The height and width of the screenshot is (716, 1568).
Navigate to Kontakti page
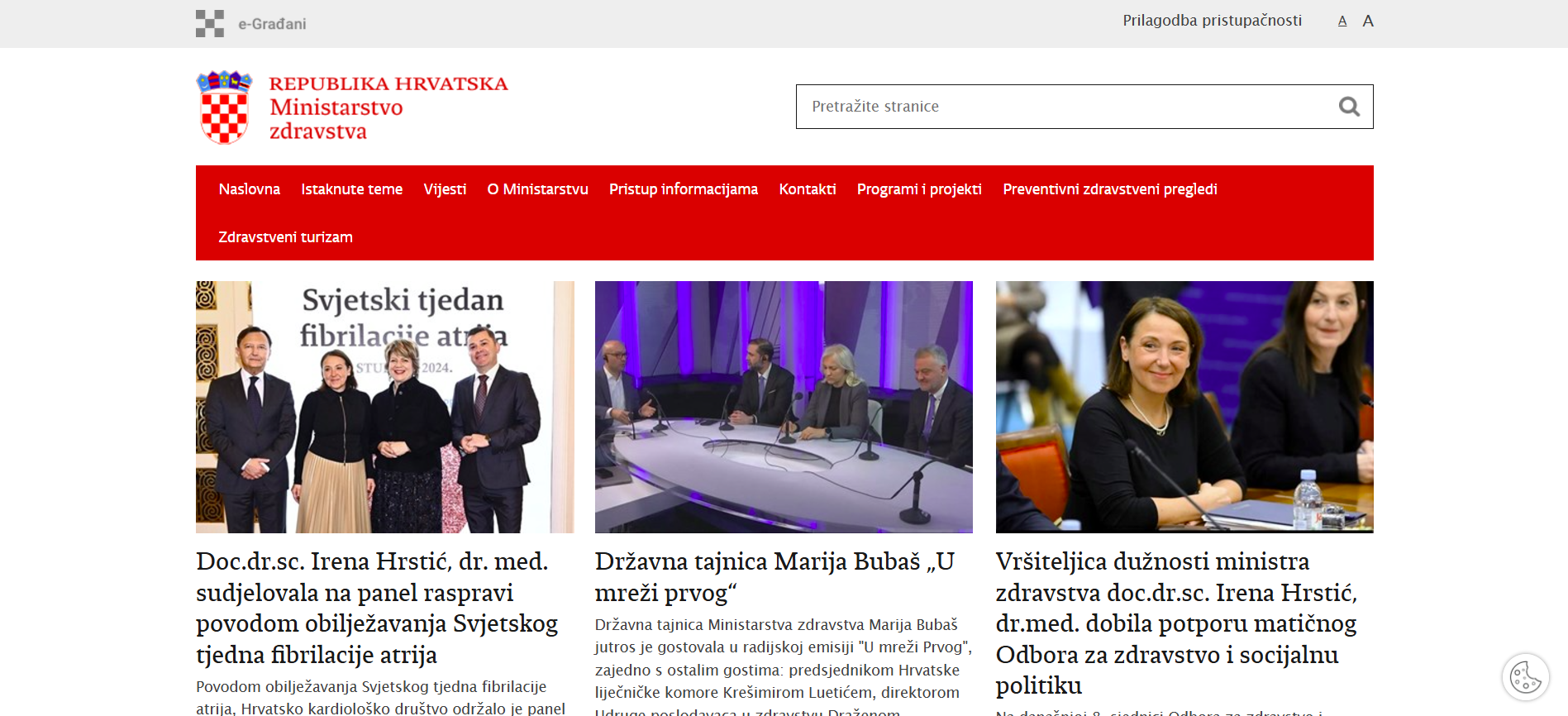coord(807,189)
